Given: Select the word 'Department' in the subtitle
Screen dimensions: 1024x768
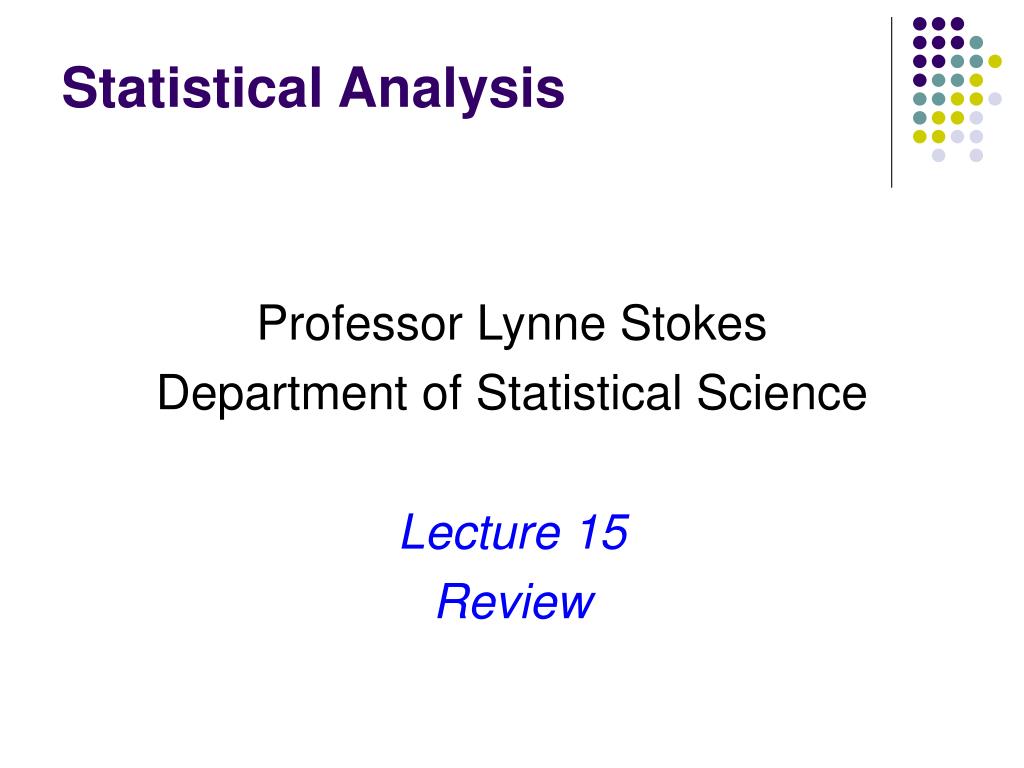Looking at the screenshot, I should point(282,394).
